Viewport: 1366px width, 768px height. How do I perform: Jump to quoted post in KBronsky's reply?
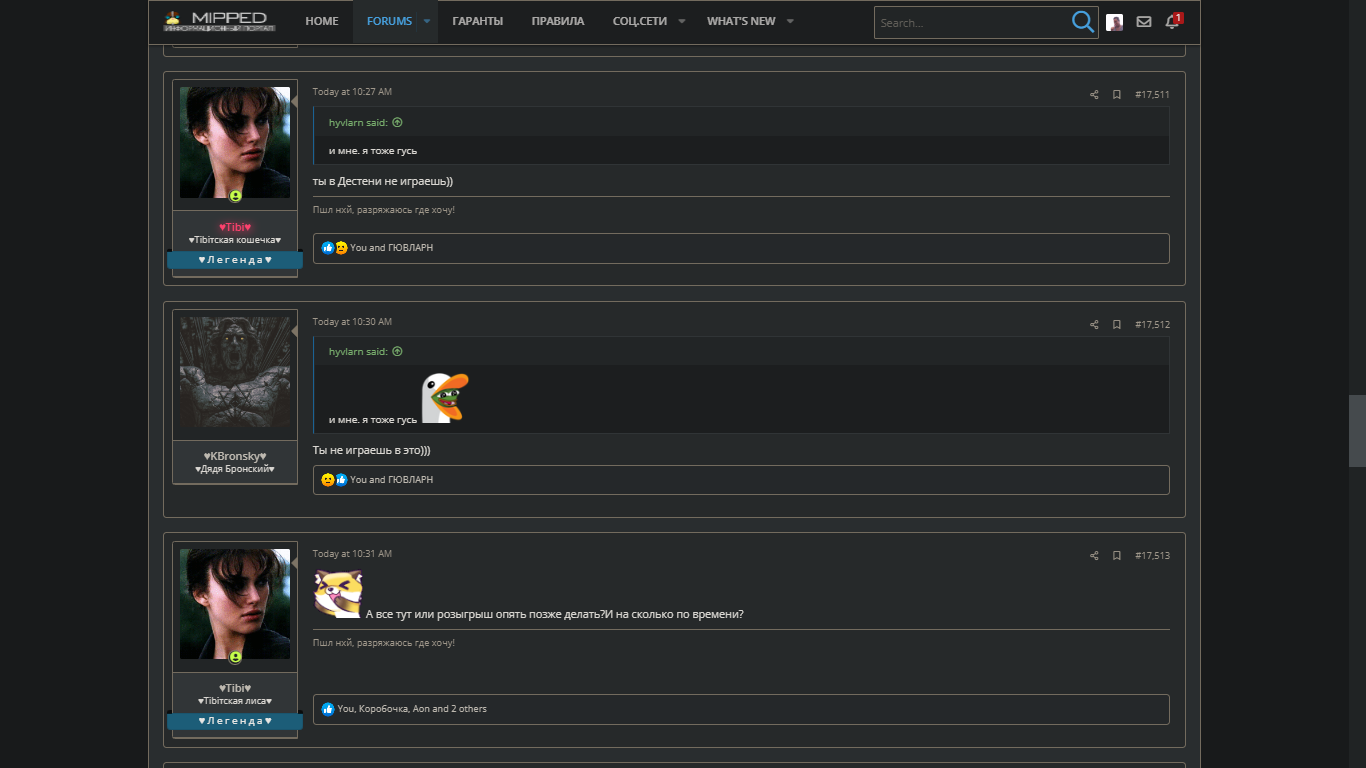[x=397, y=352]
